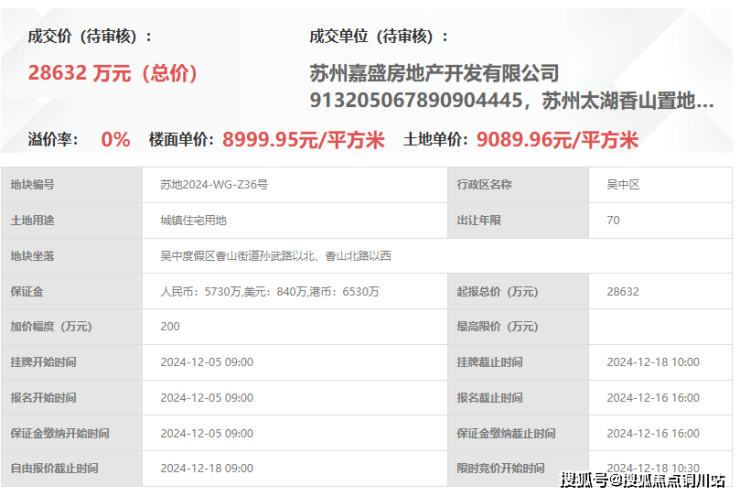Viewport: 740px width, 496px height.
Task: Select the company name 苏州嘉盛房地产开发有限公司
Action: click(x=434, y=73)
